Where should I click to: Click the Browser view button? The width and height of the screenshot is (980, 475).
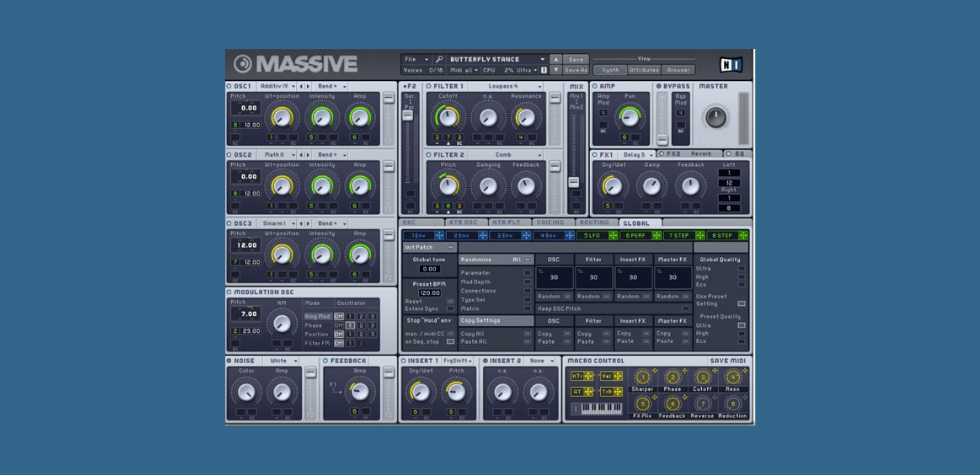[x=678, y=70]
